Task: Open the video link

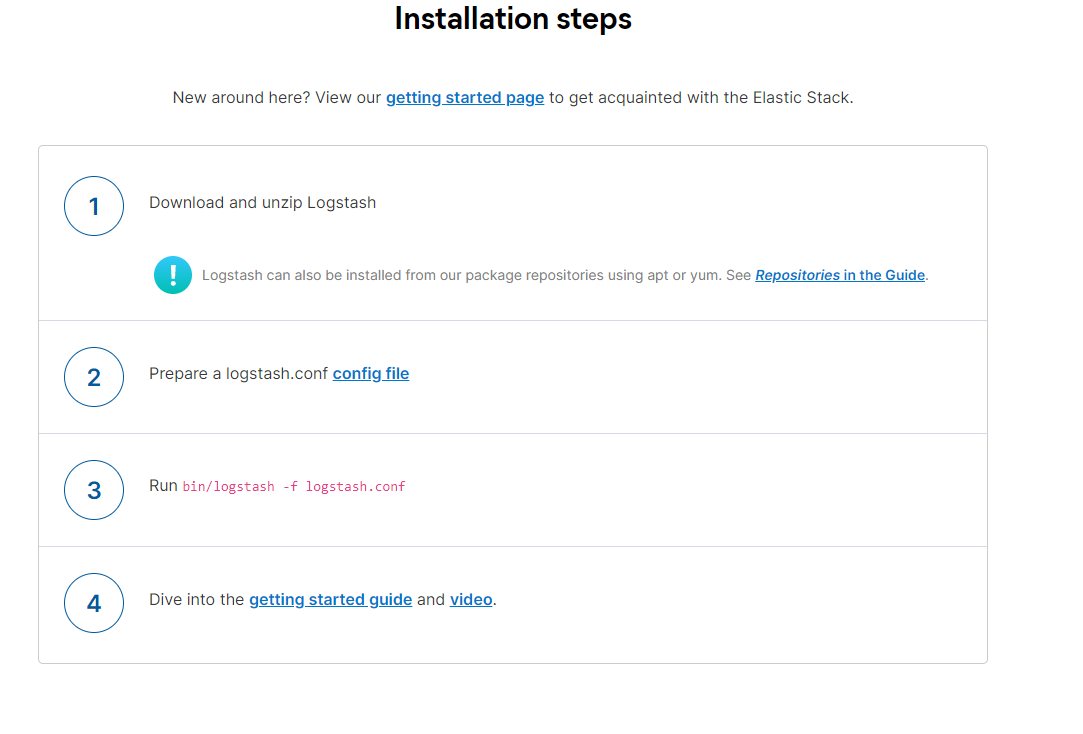Action: tap(471, 599)
